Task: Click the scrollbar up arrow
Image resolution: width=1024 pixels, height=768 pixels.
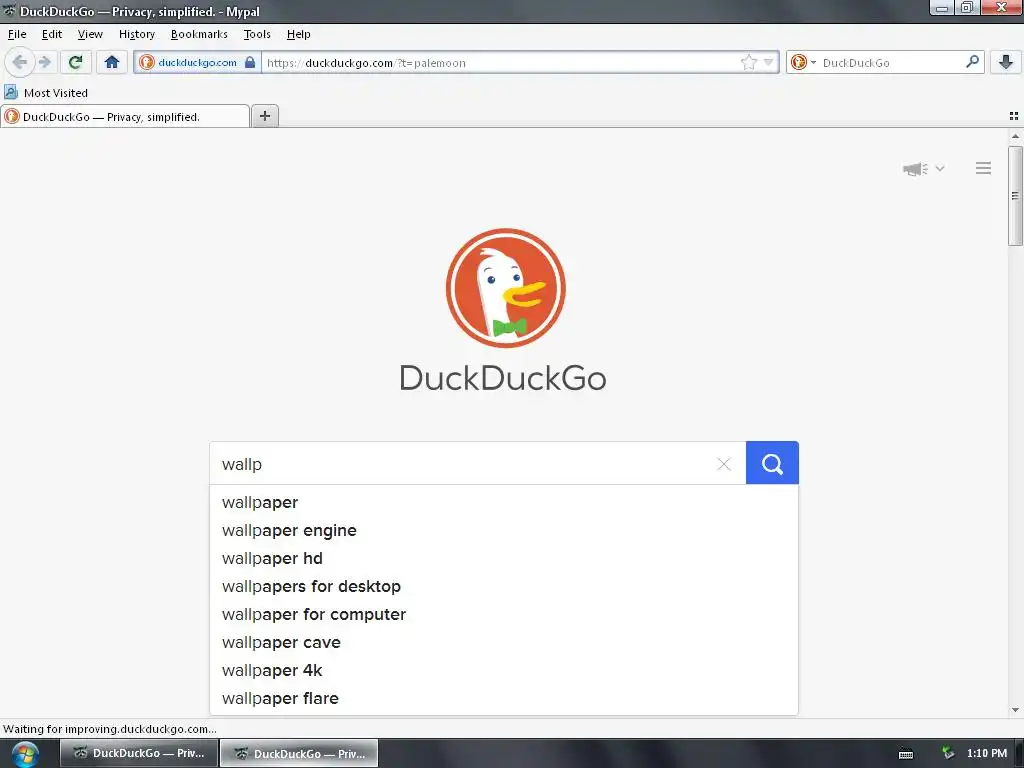Action: [1015, 136]
